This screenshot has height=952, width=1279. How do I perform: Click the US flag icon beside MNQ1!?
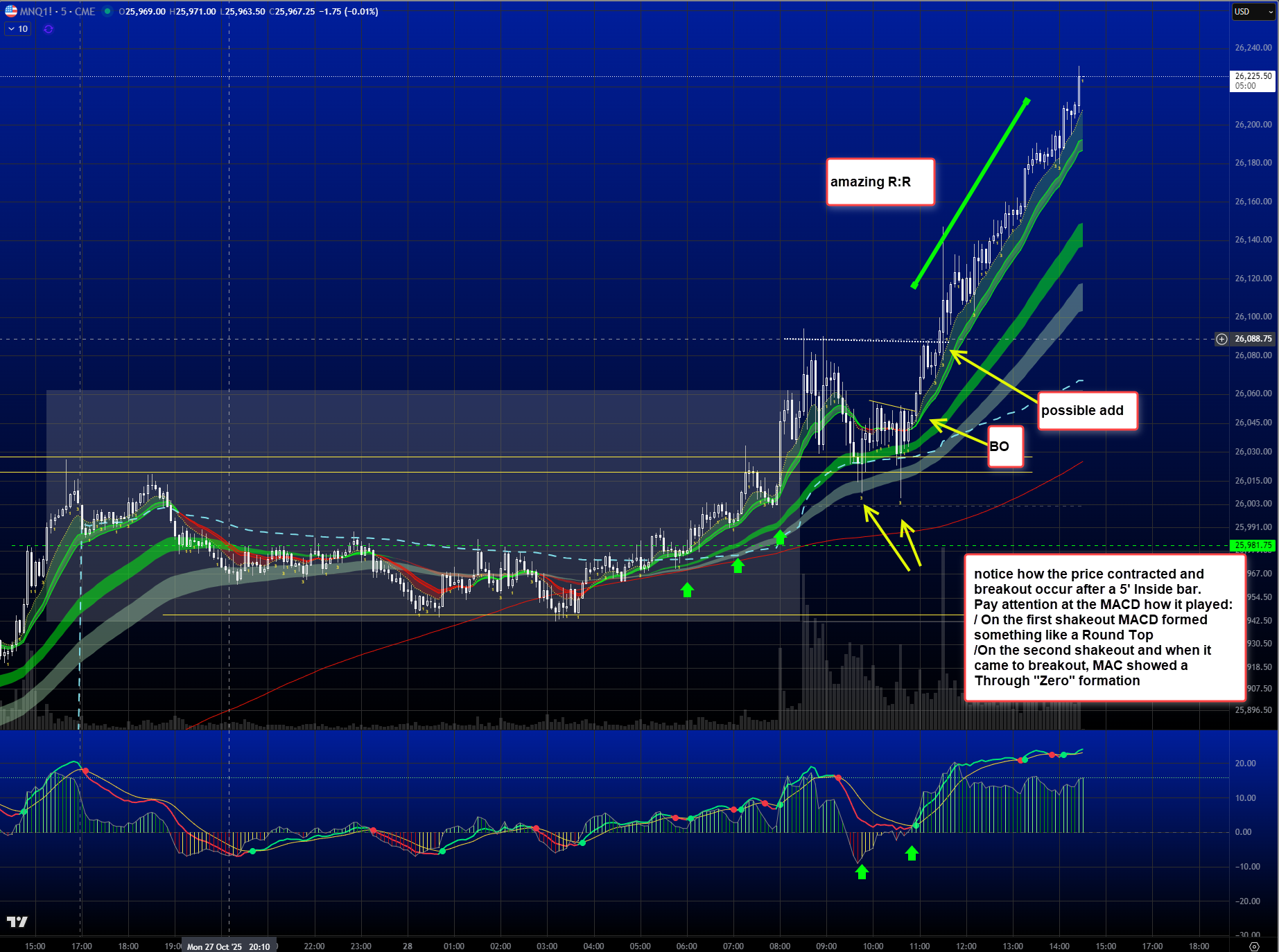pos(11,11)
